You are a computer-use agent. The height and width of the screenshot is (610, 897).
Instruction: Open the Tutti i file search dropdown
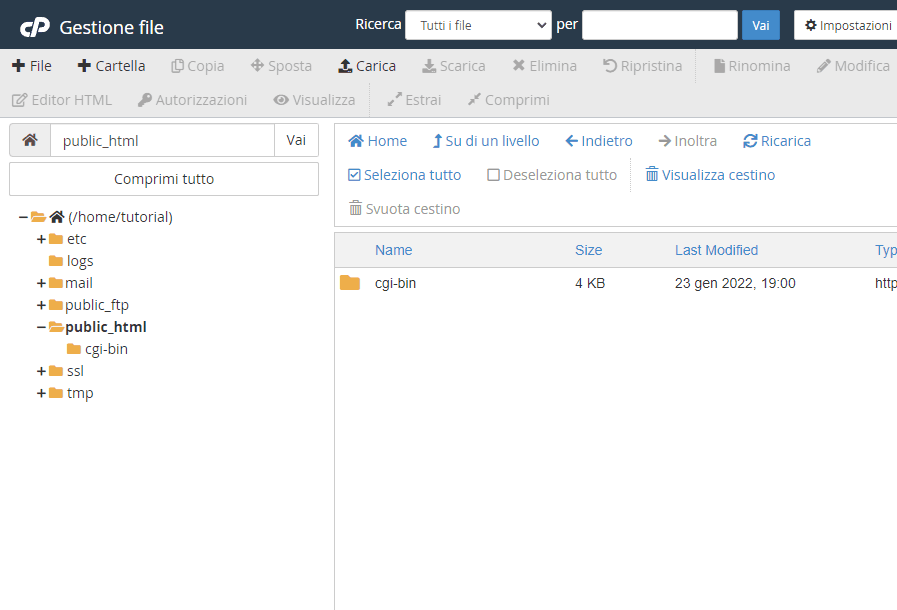(478, 25)
